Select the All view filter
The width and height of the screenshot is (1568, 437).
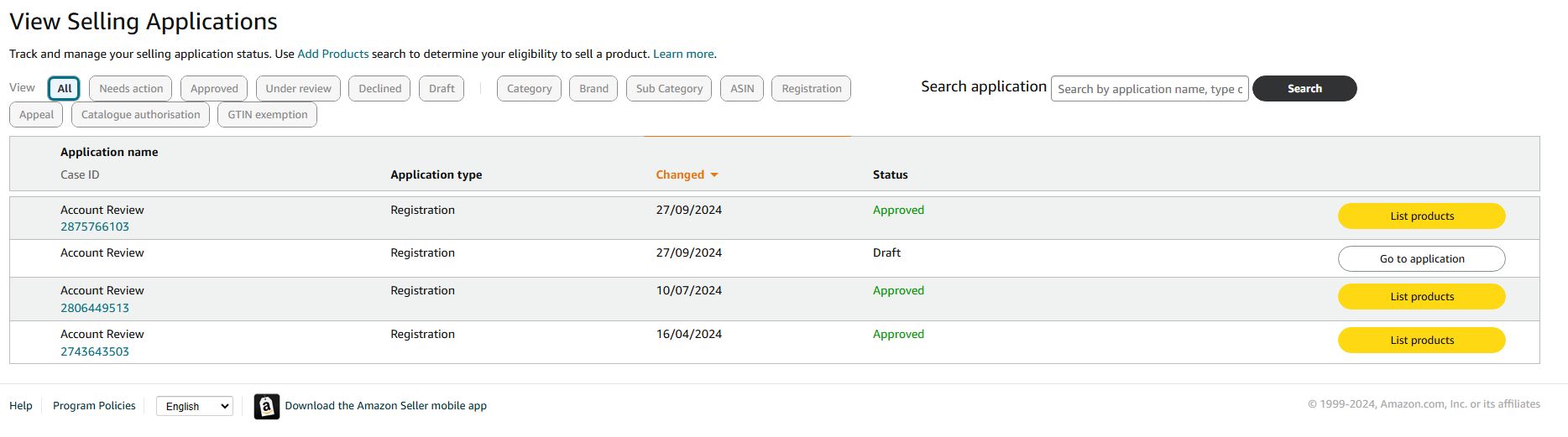click(65, 89)
